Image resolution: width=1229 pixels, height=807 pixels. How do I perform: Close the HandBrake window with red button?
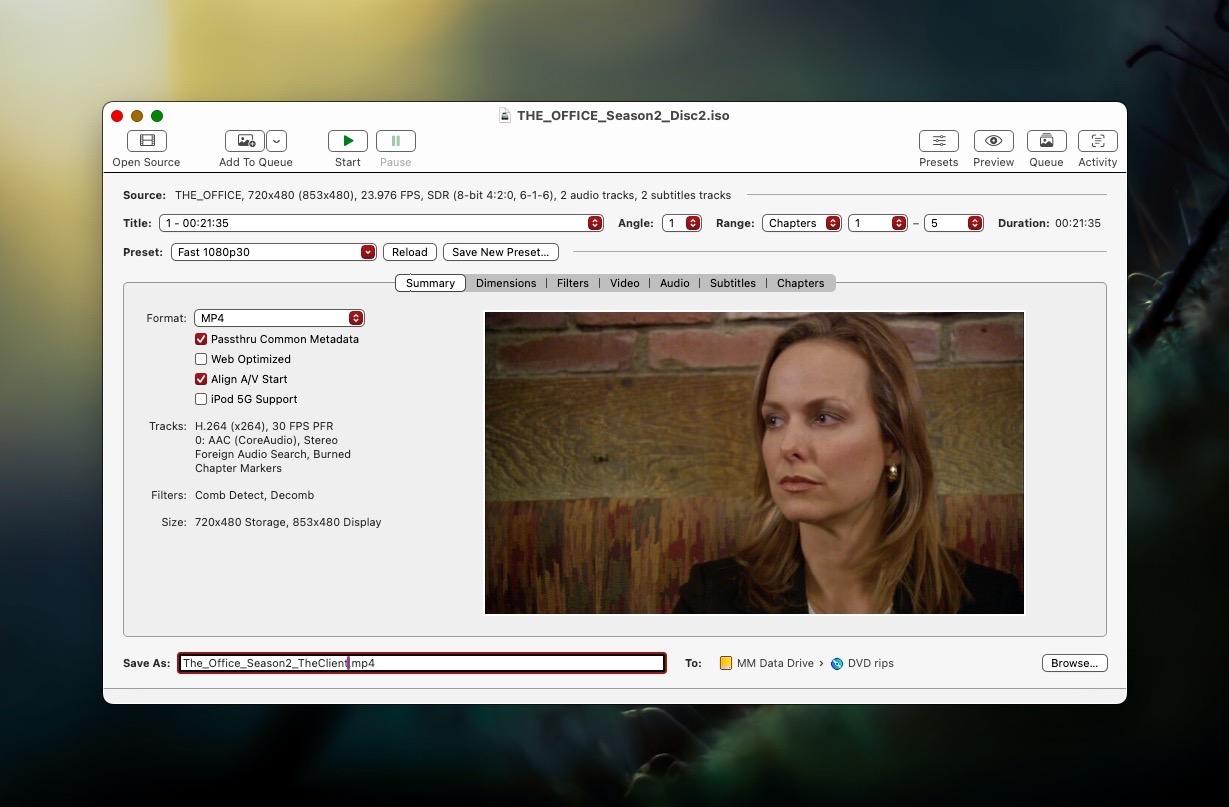[117, 116]
